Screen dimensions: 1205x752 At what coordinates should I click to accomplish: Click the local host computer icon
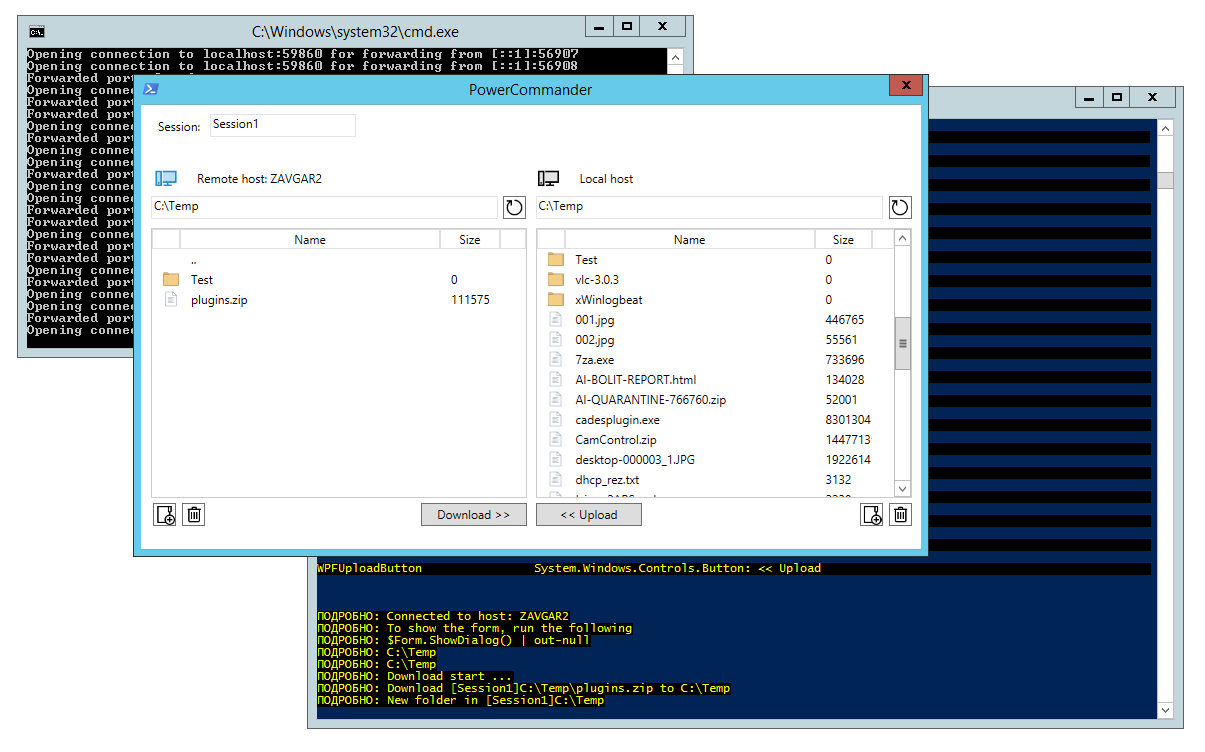pos(548,179)
